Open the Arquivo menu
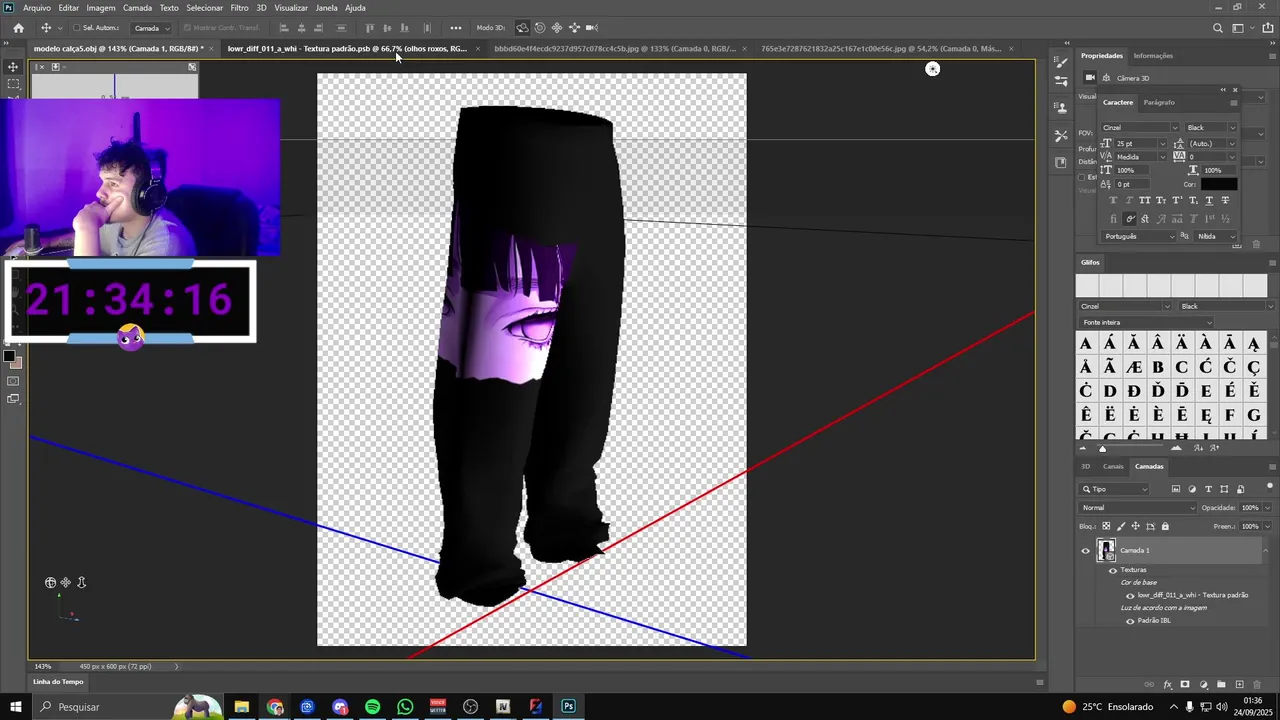The height and width of the screenshot is (720, 1280). [36, 7]
